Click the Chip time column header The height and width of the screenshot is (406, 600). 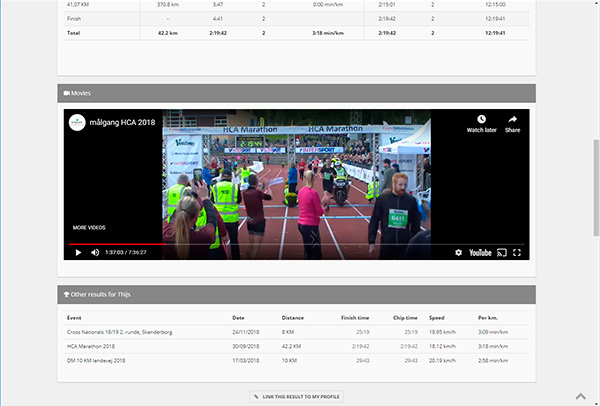click(405, 318)
